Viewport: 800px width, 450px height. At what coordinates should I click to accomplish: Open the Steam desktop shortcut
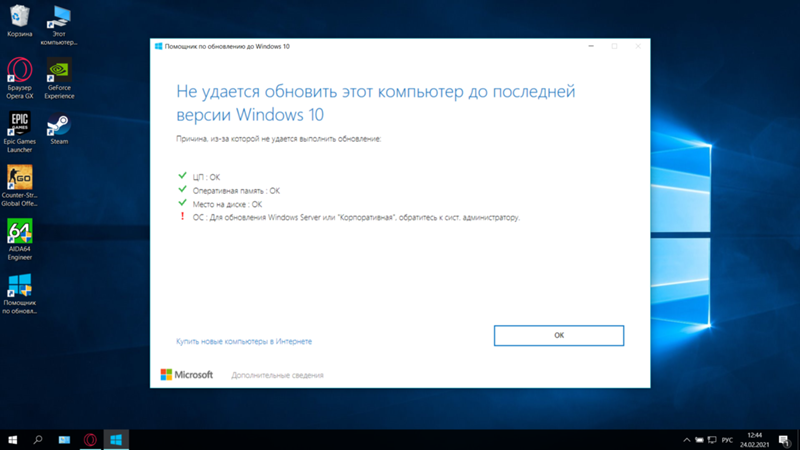coord(59,129)
